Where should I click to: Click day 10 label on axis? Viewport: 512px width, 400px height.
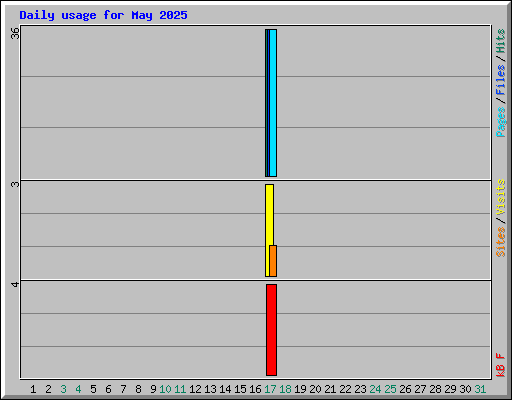[x=165, y=389]
